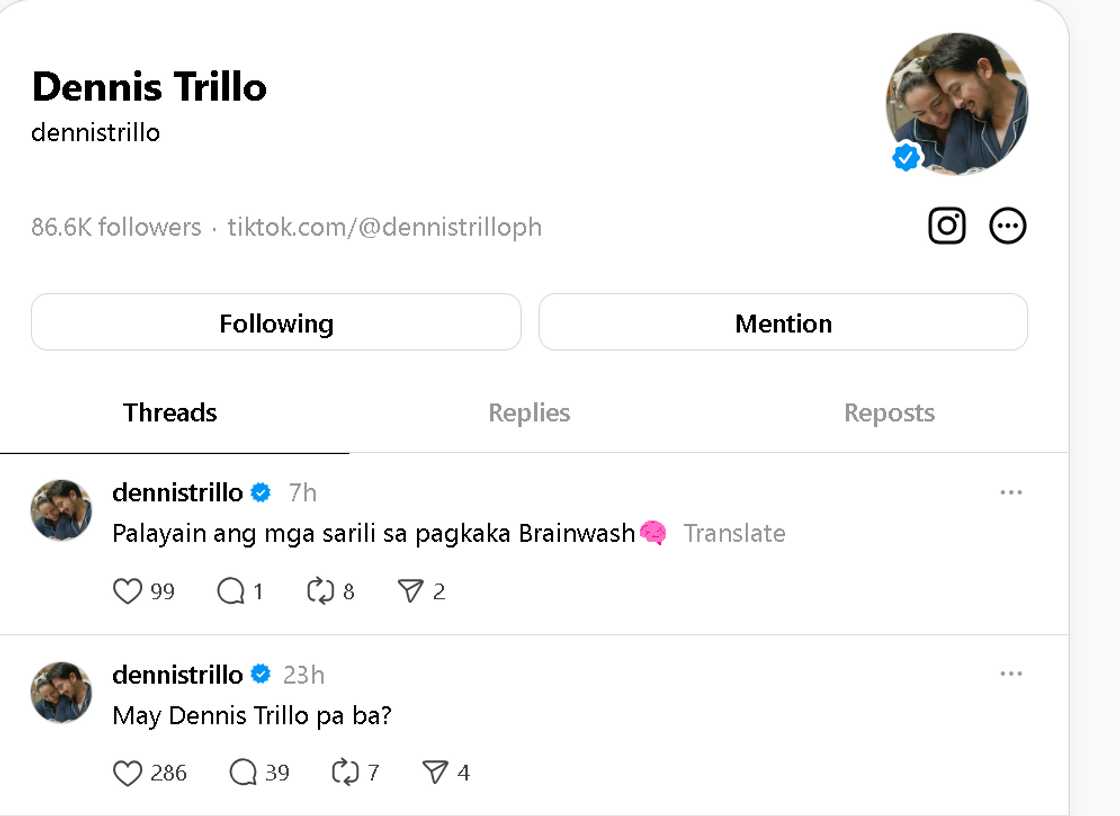1120x816 pixels.
Task: Like the Brainwash post
Action: [128, 592]
